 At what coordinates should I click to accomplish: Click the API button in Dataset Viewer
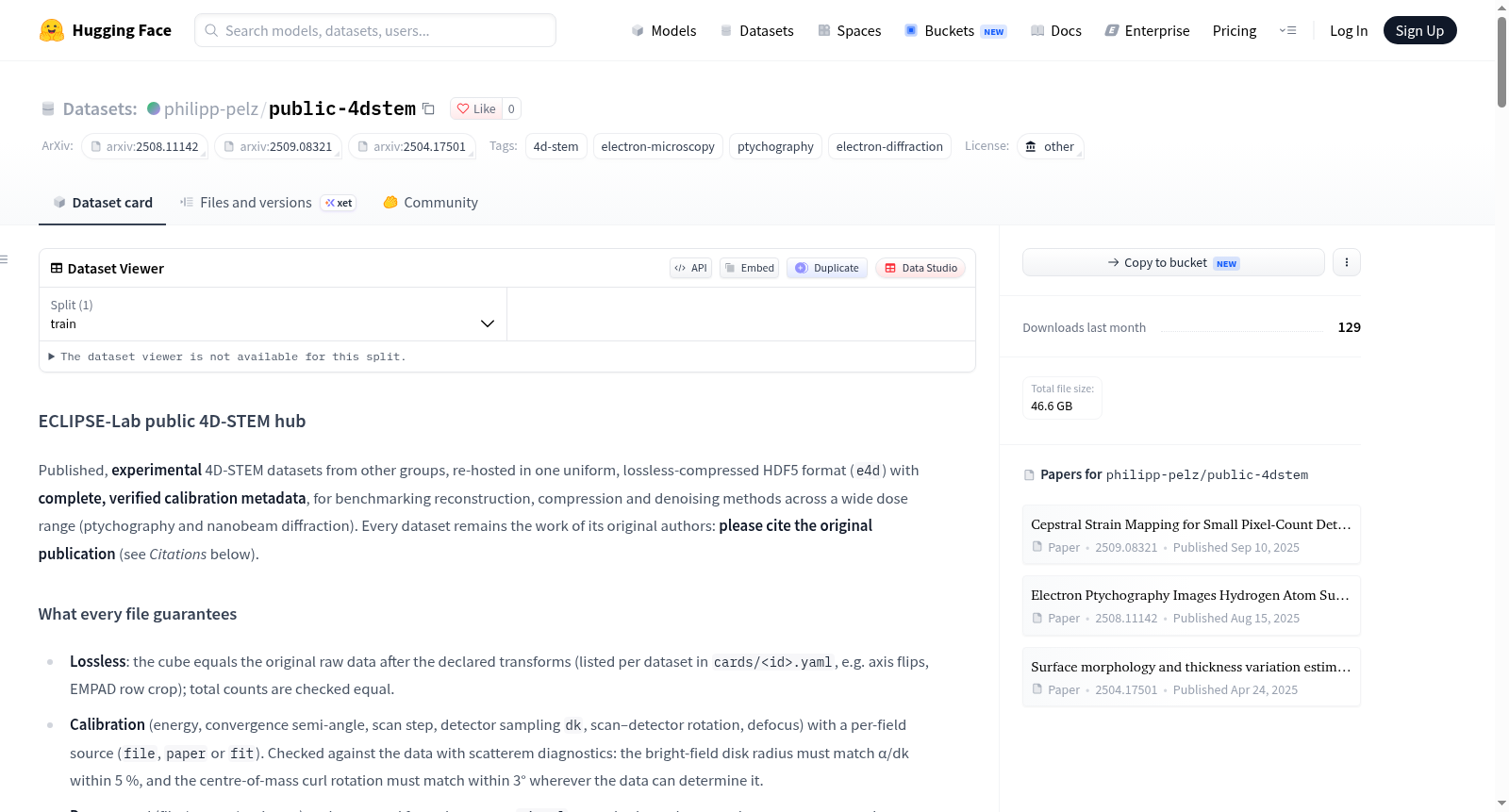pos(691,268)
